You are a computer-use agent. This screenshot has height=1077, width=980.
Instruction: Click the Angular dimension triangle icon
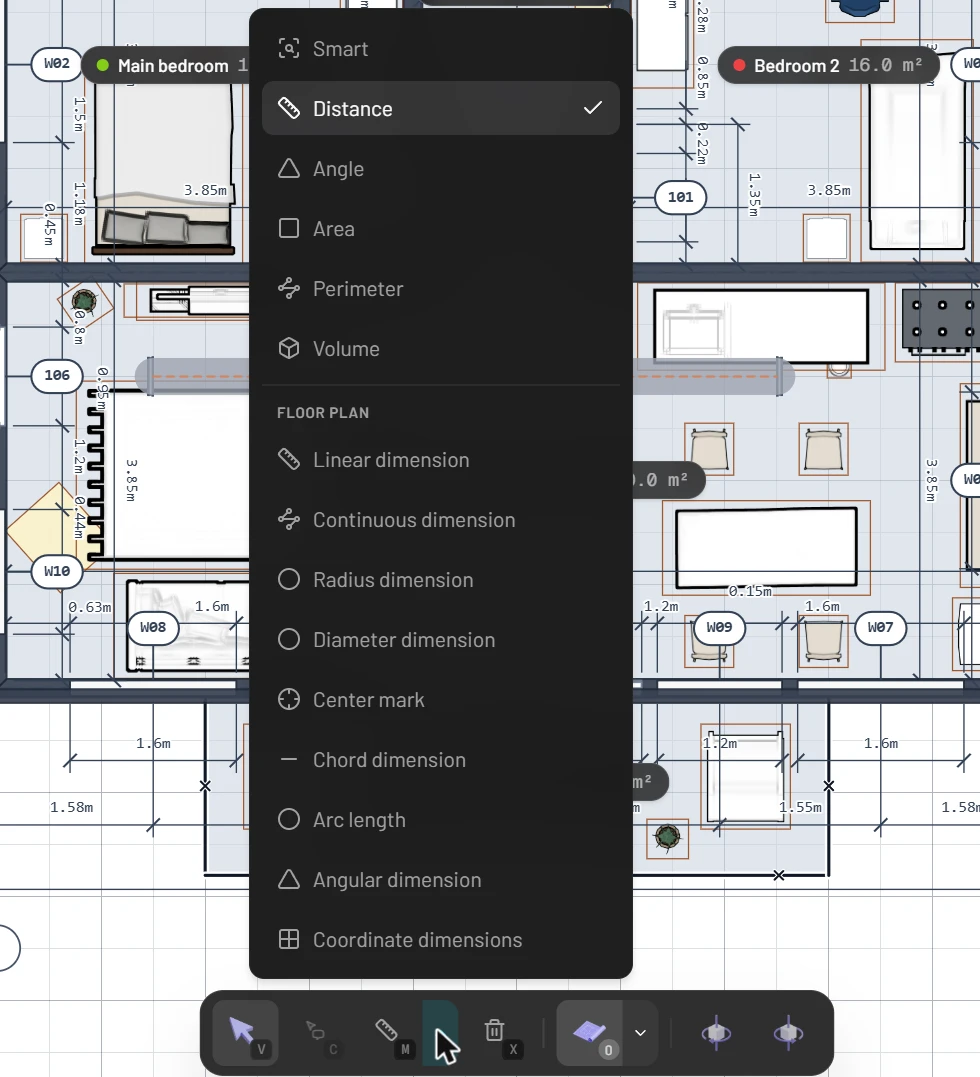(x=289, y=879)
